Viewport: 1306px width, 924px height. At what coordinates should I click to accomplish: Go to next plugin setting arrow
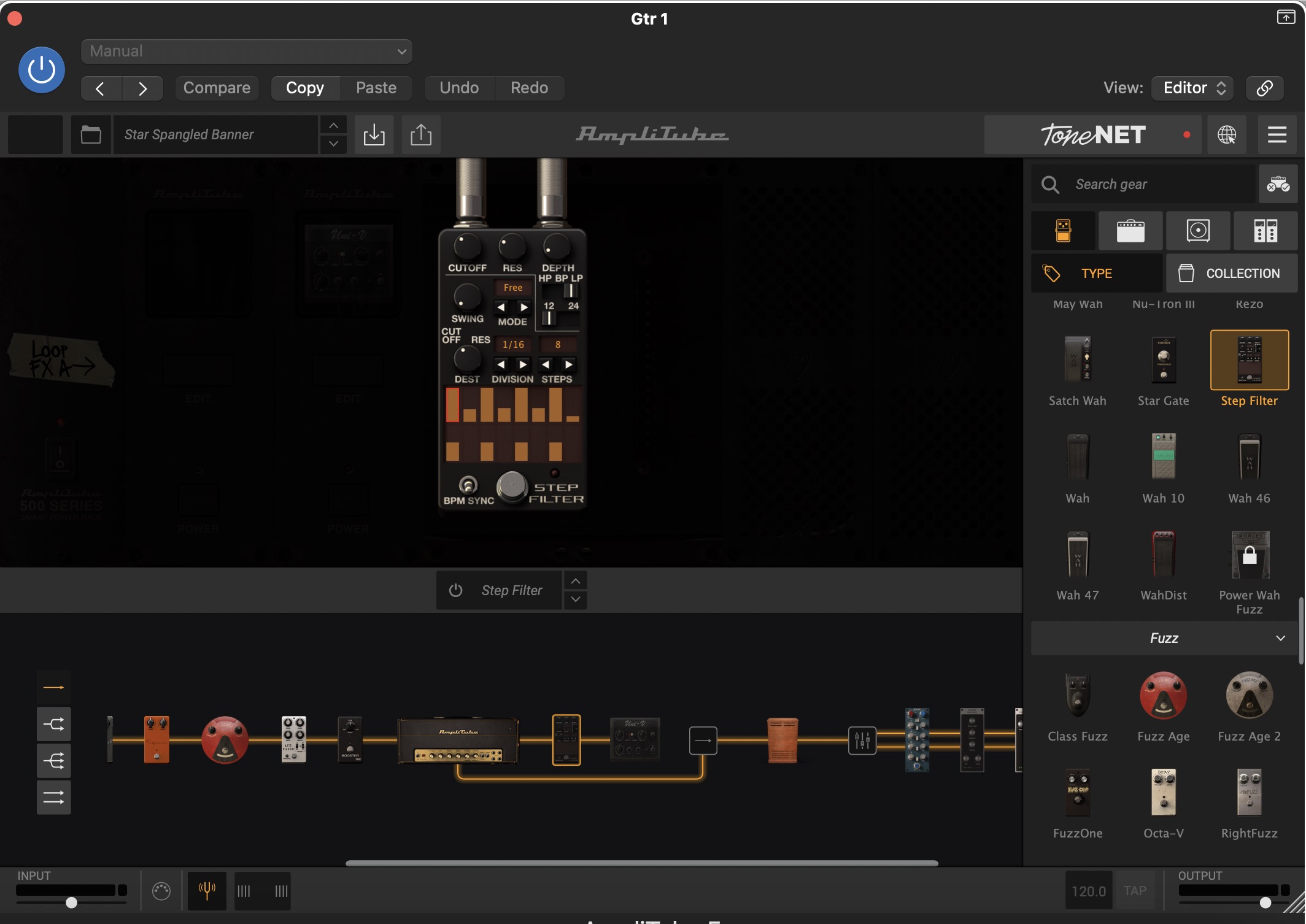click(x=142, y=88)
